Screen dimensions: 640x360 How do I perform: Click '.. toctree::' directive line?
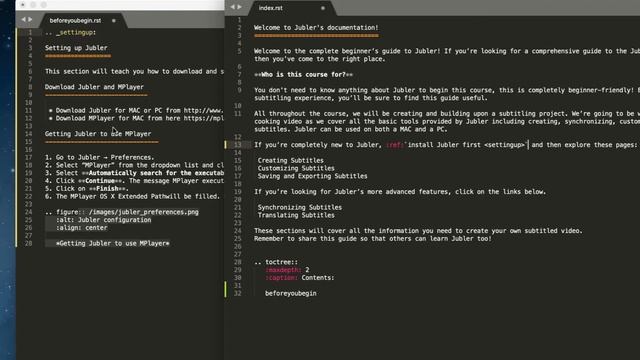[x=276, y=262]
